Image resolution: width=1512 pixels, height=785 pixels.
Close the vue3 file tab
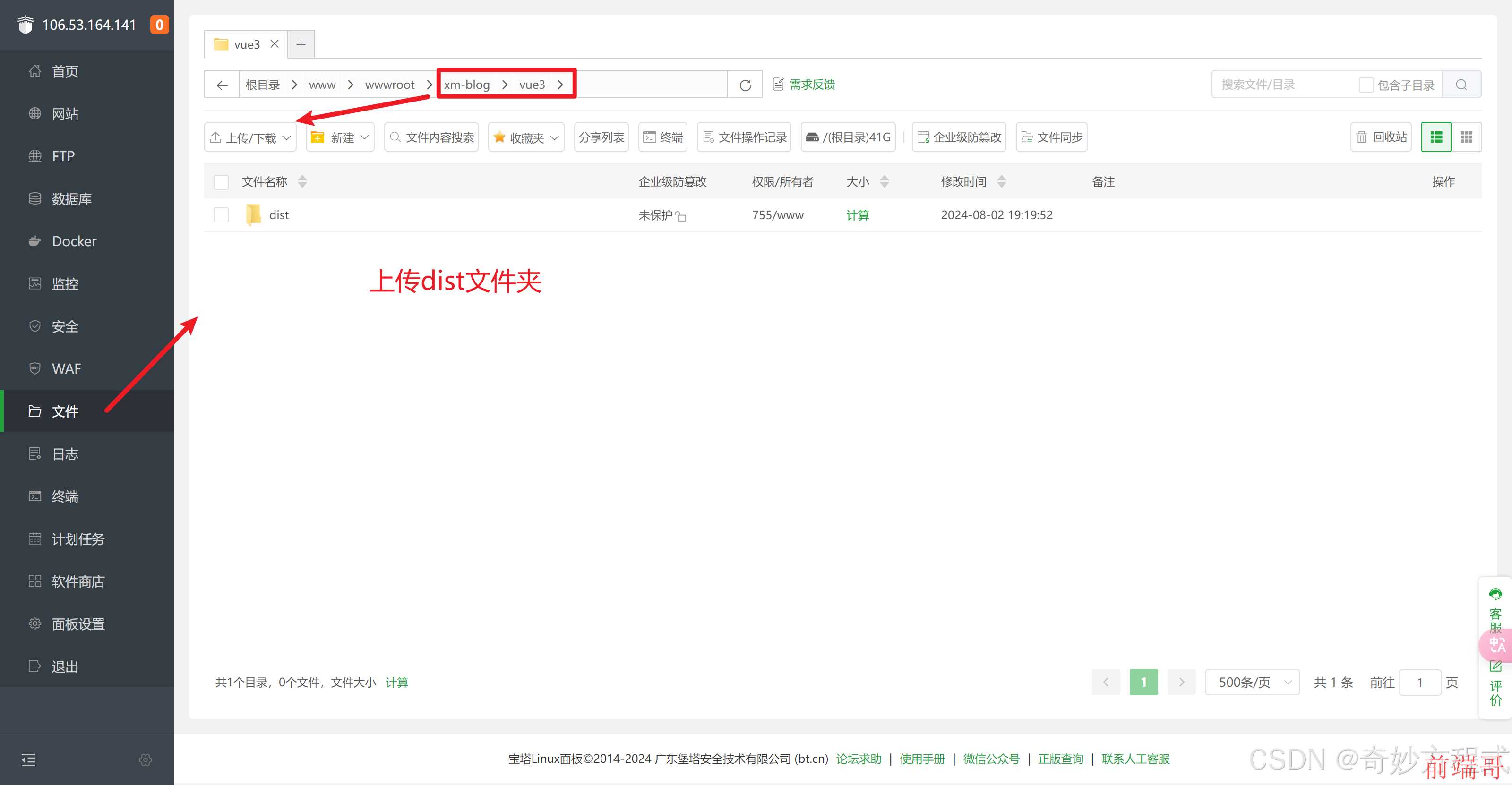point(274,44)
